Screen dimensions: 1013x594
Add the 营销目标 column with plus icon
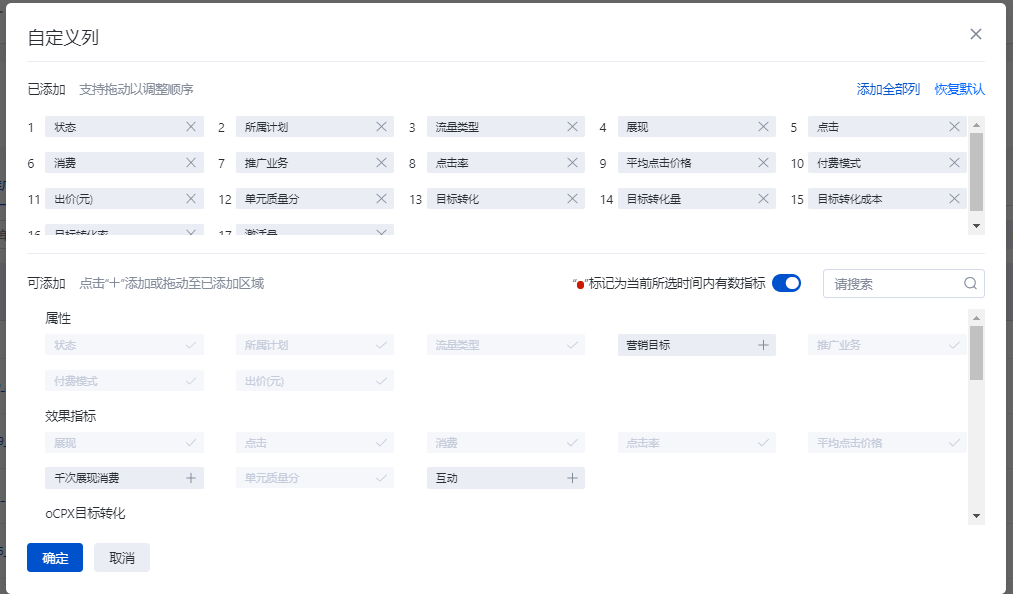pyautogui.click(x=763, y=345)
